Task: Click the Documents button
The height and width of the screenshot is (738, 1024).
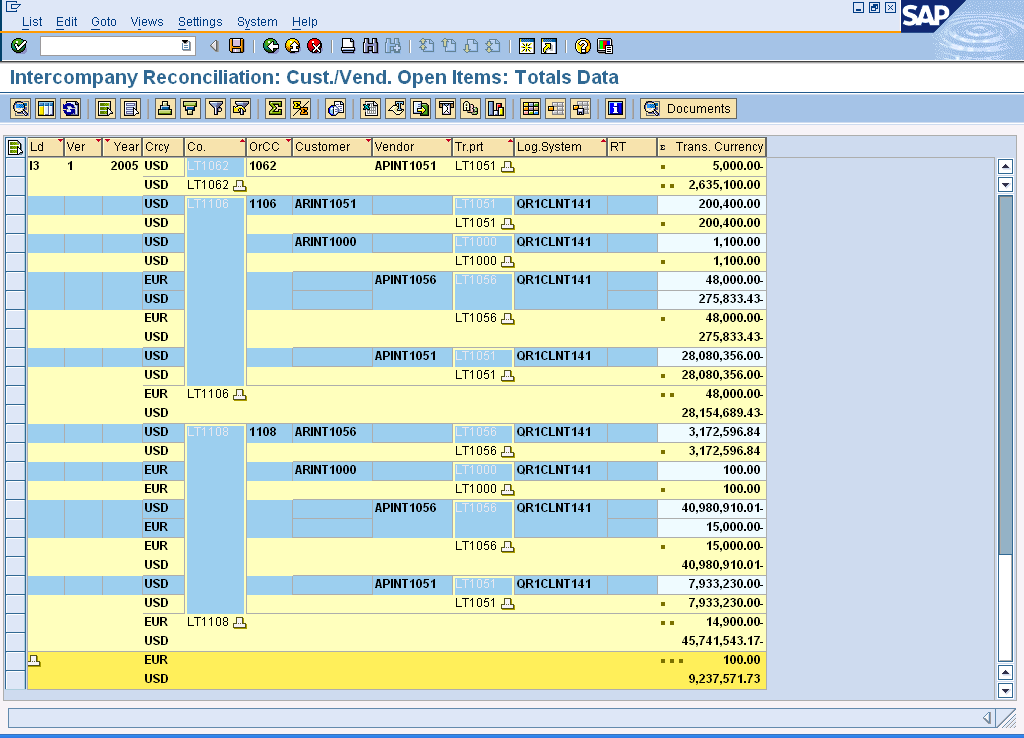Action: pyautogui.click(x=688, y=108)
